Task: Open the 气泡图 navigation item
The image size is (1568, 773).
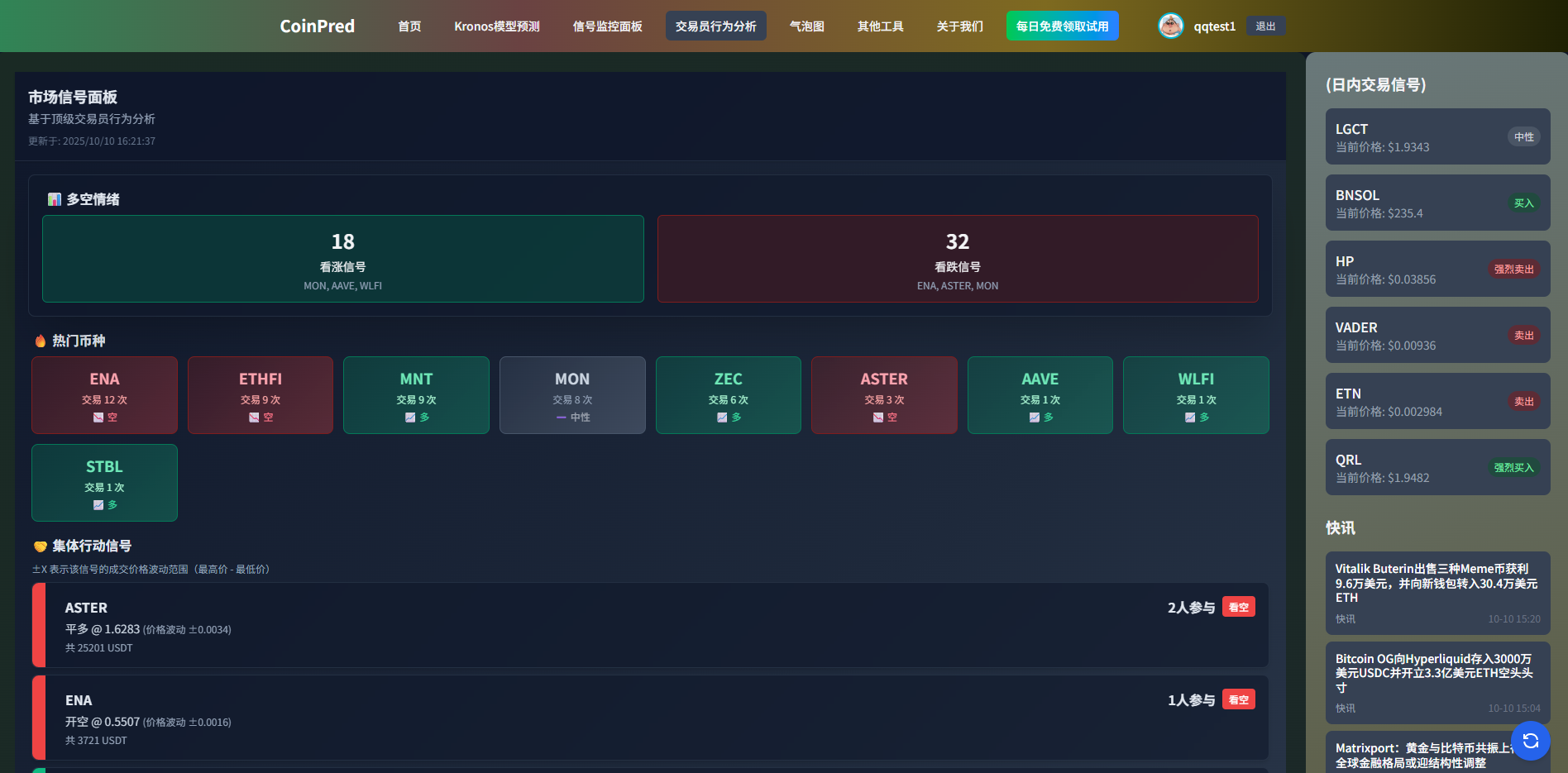Action: 806,26
